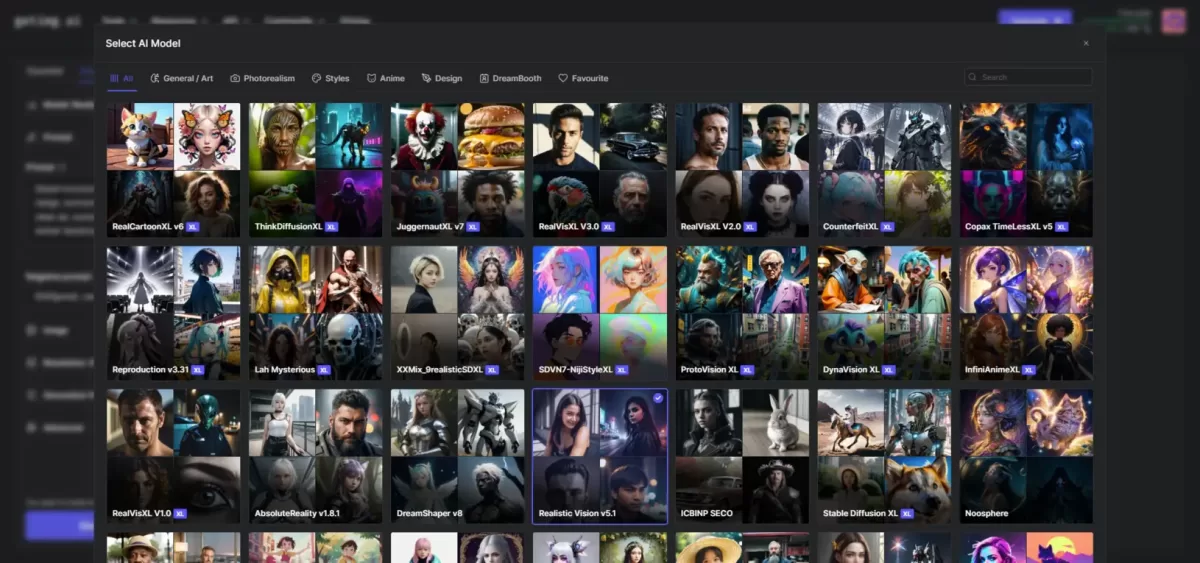The width and height of the screenshot is (1200, 563).
Task: Select the SDVN7-NijiStyleXL model card
Action: tap(600, 313)
